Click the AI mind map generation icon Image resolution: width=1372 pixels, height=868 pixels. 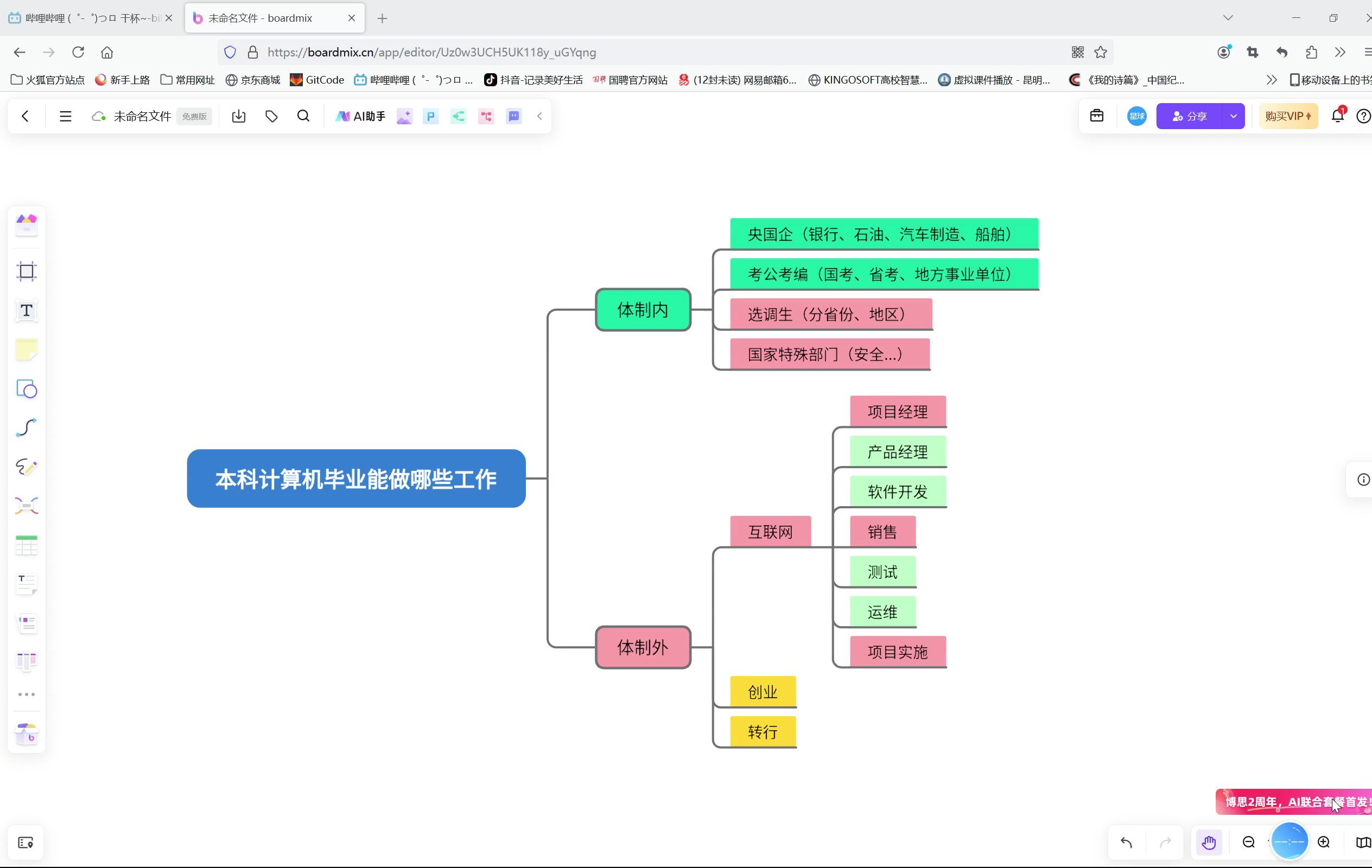tap(459, 116)
